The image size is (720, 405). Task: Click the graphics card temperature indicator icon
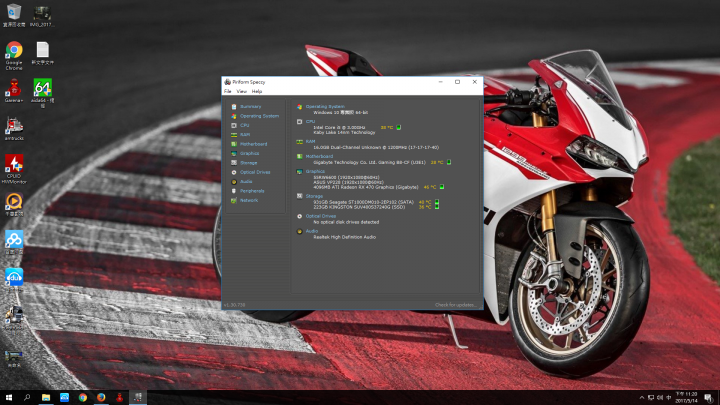(x=442, y=187)
